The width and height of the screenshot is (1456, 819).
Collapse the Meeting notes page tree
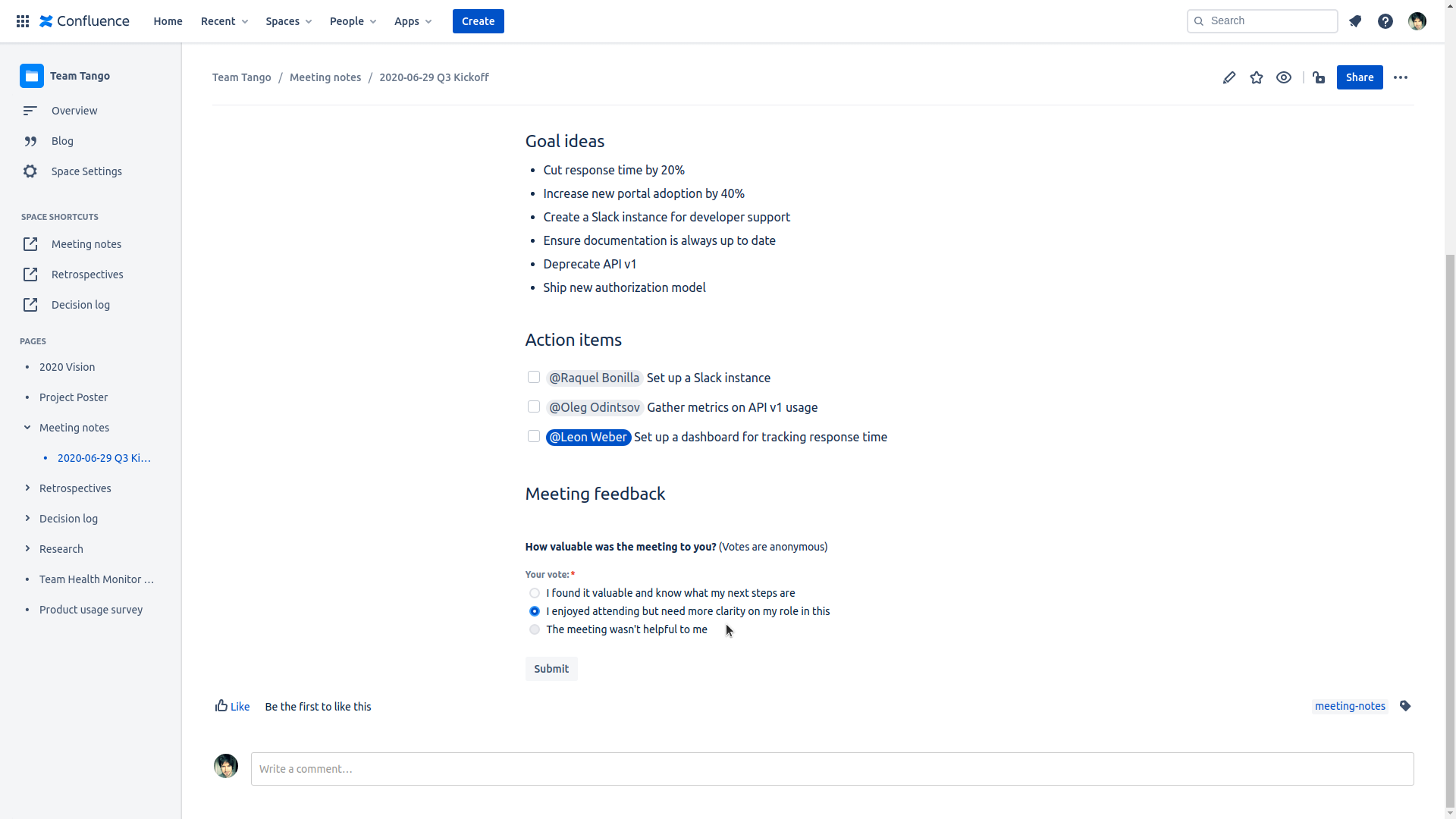coord(27,427)
